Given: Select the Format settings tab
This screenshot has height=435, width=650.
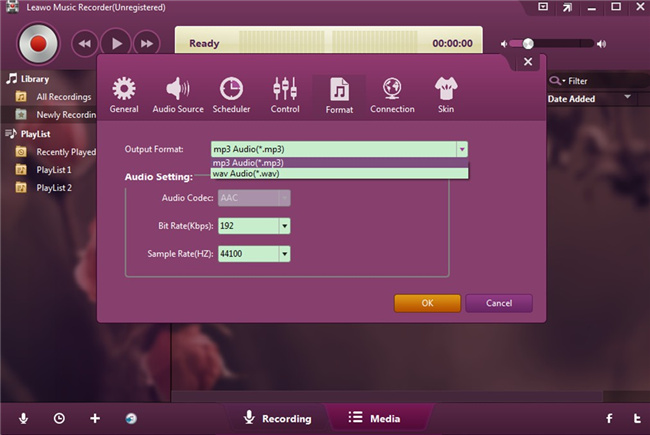Looking at the screenshot, I should [x=339, y=96].
